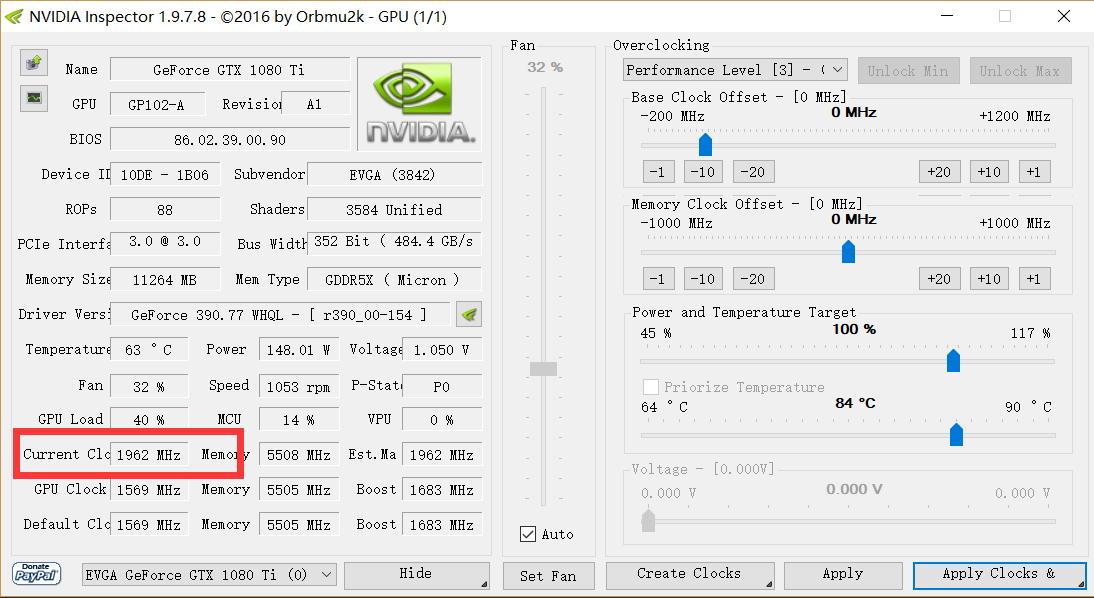Image resolution: width=1094 pixels, height=598 pixels.
Task: Click the Create Clocks button
Action: pos(690,575)
